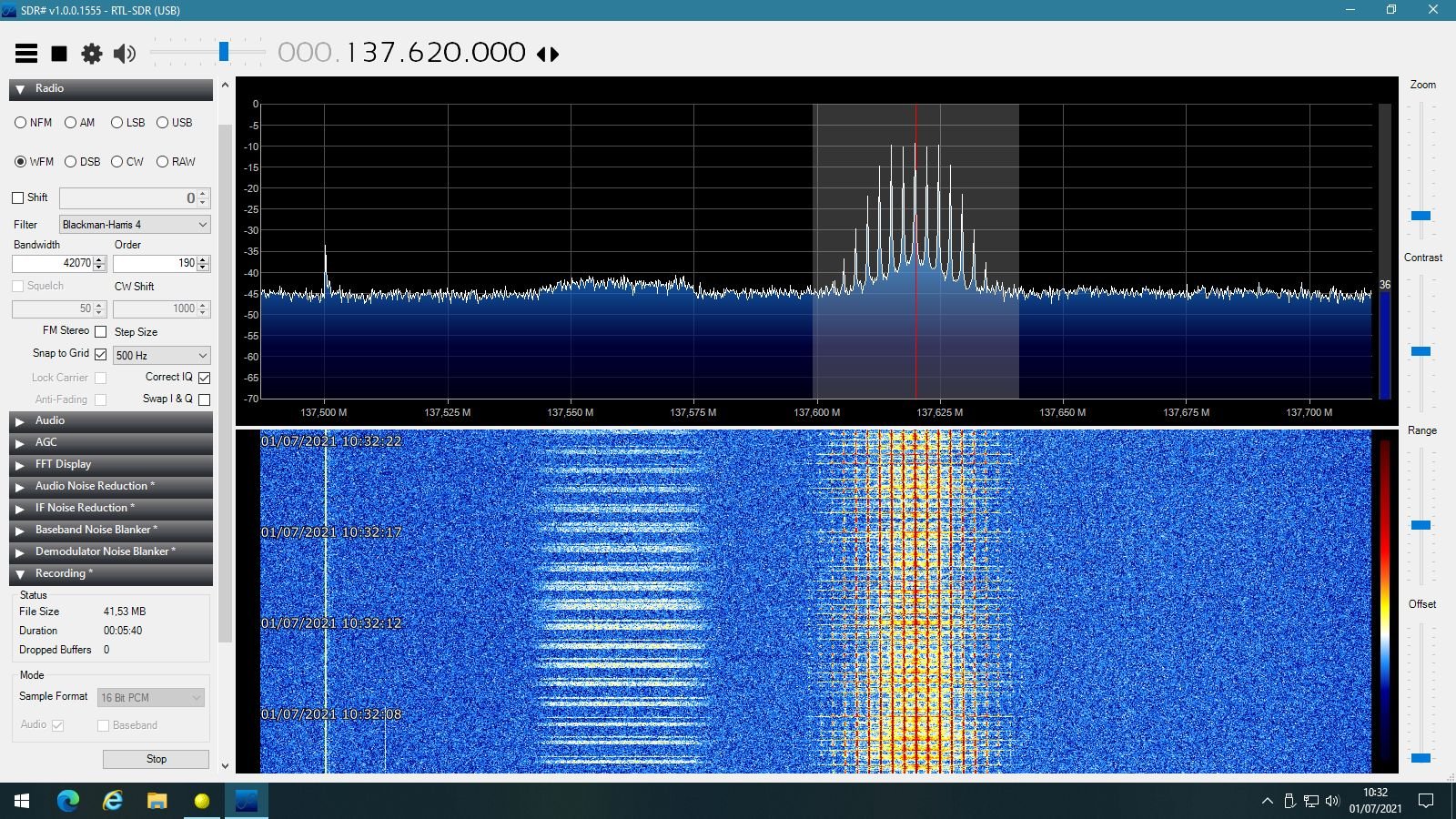This screenshot has height=819, width=1456.
Task: Toggle the Snap to Grid checkbox
Action: 101,354
